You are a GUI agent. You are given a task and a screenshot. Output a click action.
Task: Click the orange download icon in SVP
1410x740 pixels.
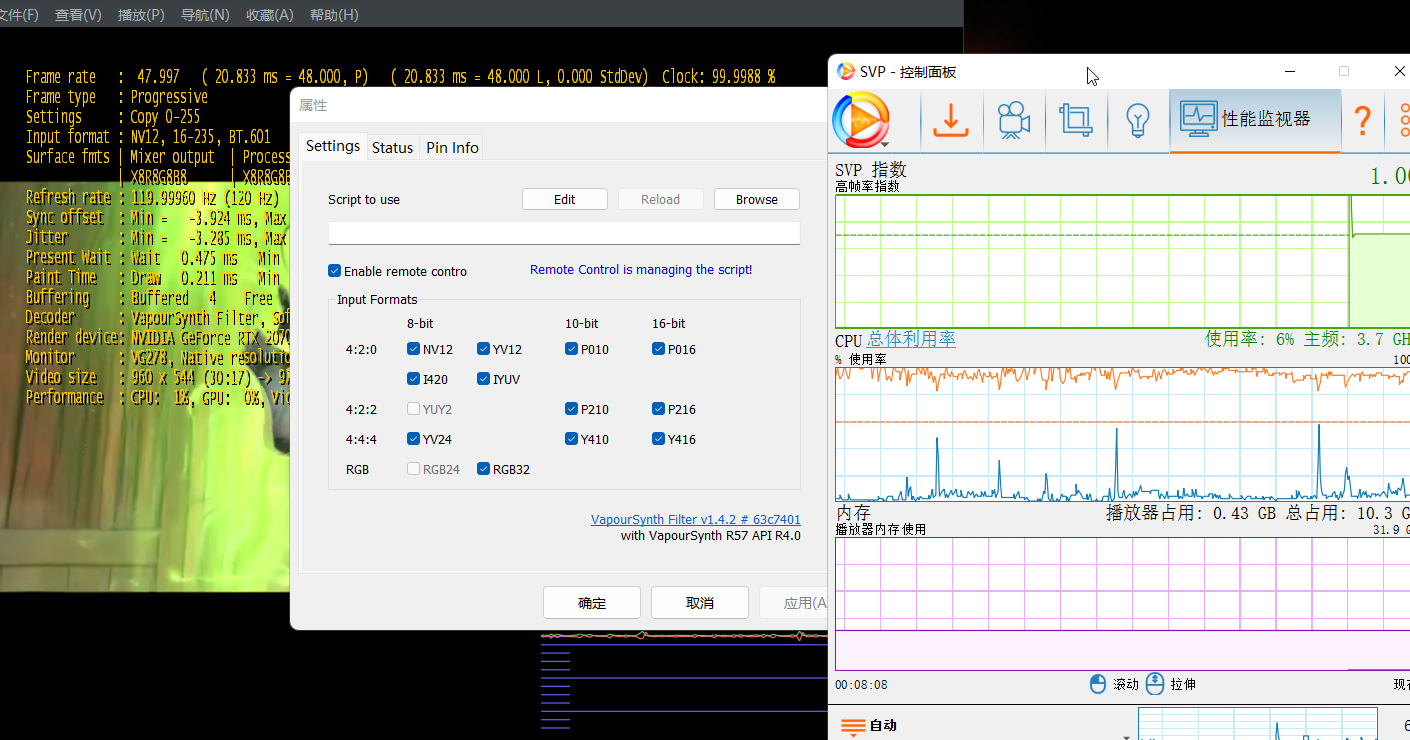point(951,121)
